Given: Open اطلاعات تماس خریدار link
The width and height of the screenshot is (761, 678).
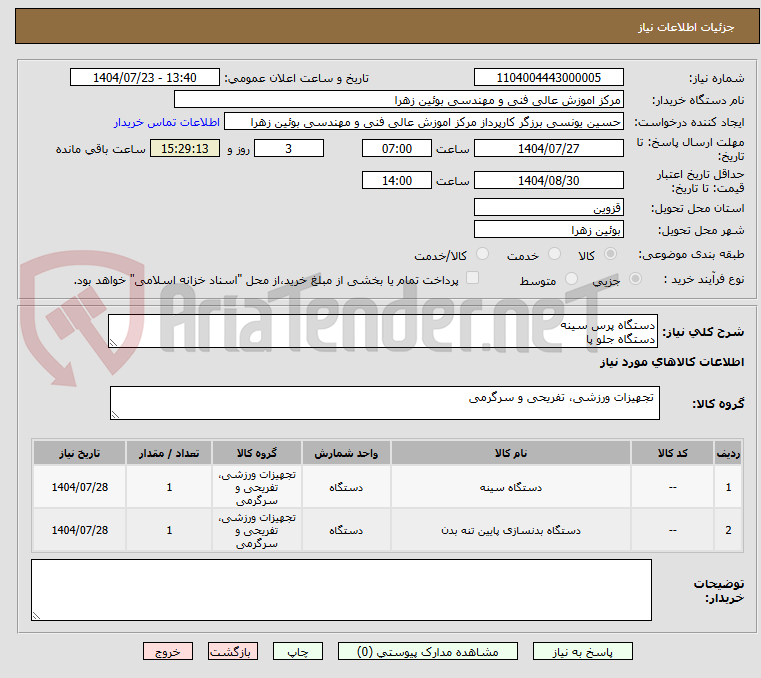Looking at the screenshot, I should coord(167,122).
